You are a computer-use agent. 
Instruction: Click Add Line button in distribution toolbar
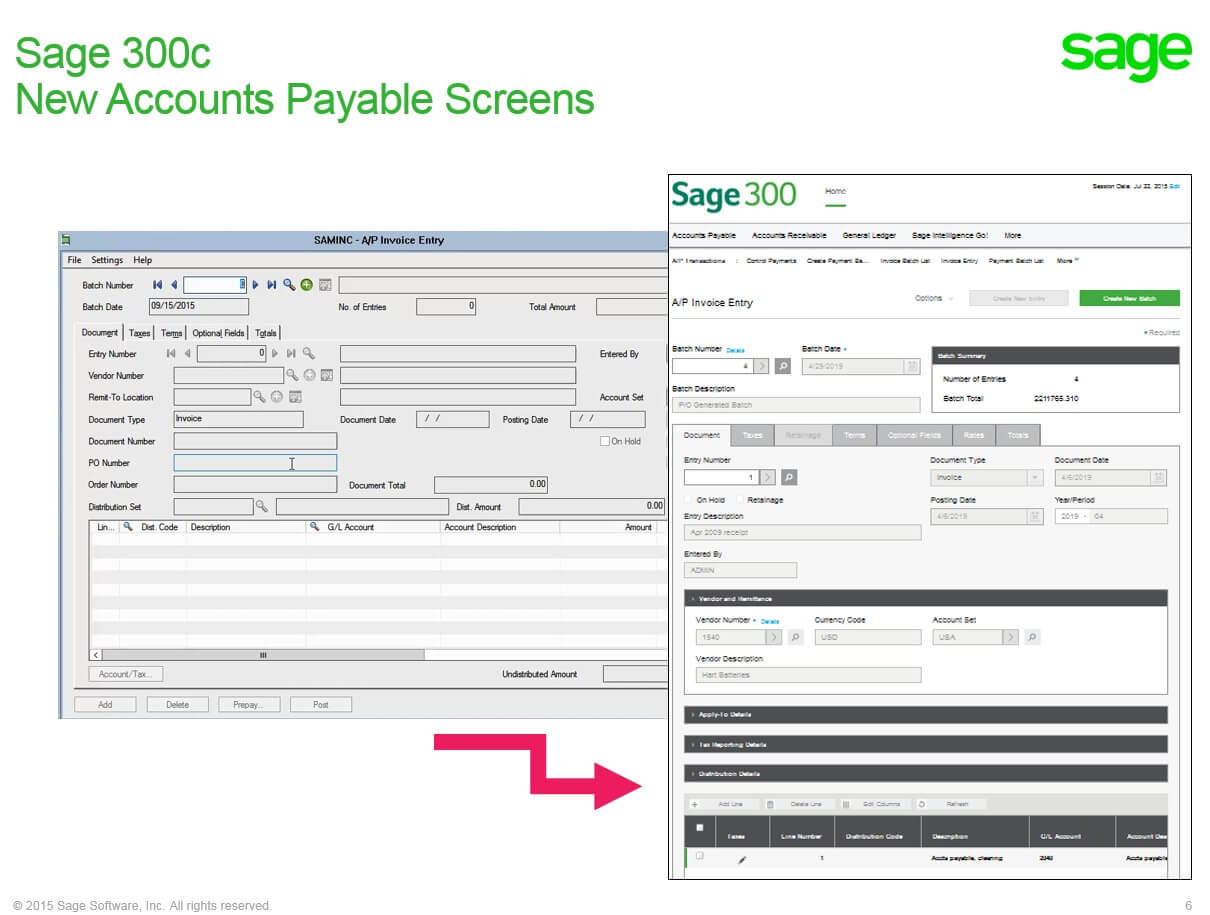click(723, 804)
